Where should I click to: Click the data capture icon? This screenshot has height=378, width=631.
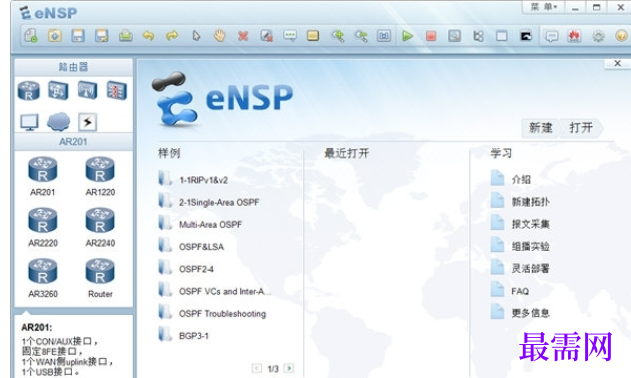[454, 36]
